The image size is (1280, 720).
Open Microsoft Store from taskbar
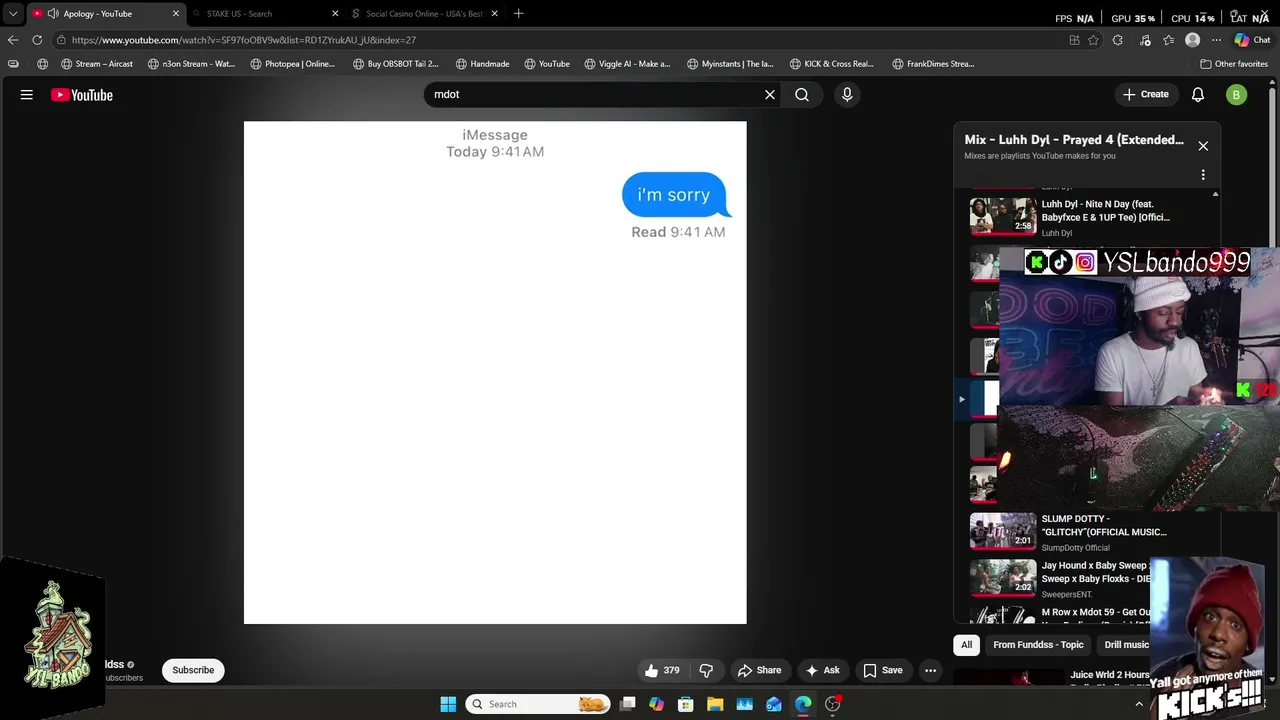point(686,704)
